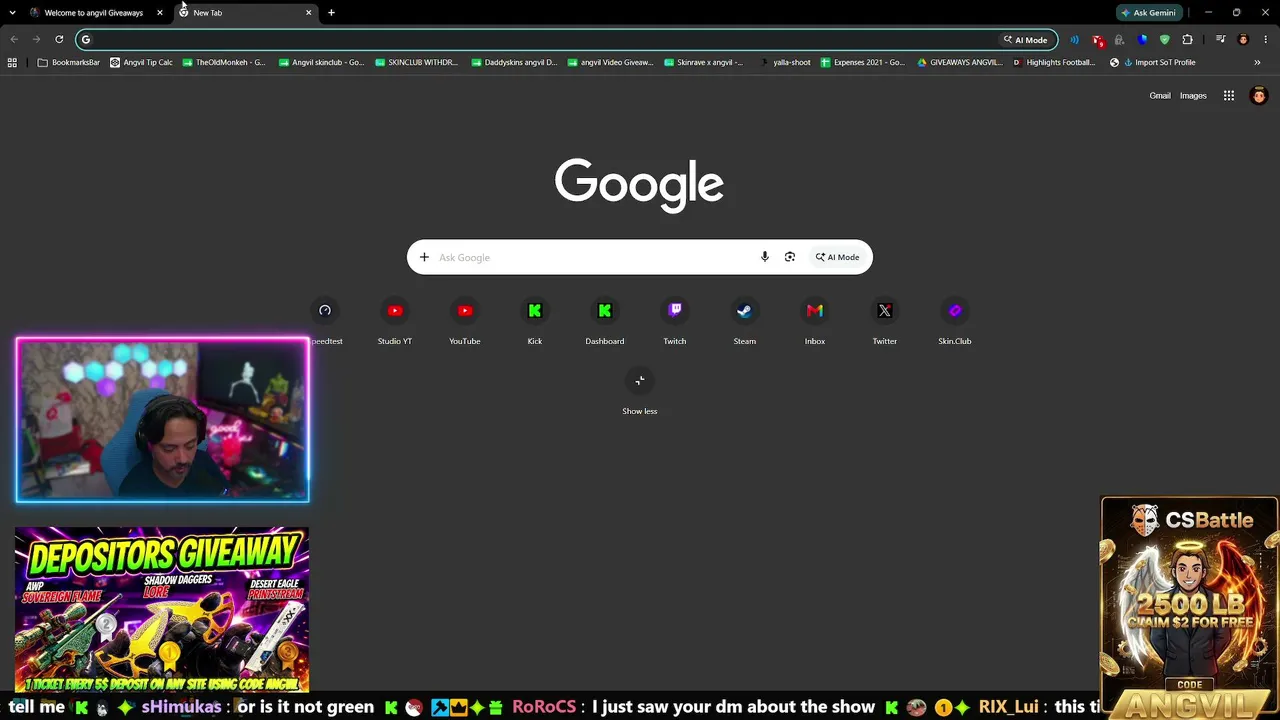The width and height of the screenshot is (1280, 720).
Task: Open the Studio YT shortcut
Action: coord(395,322)
